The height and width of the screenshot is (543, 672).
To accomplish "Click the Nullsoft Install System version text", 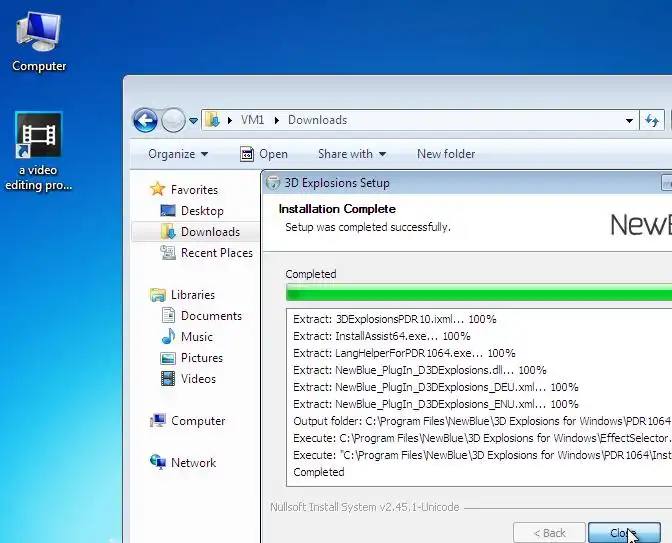I will [364, 507].
